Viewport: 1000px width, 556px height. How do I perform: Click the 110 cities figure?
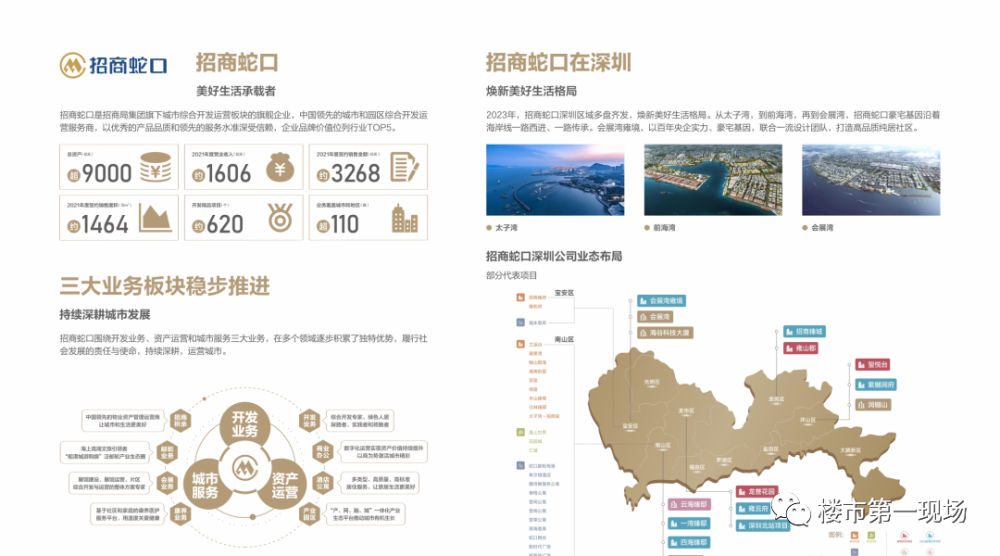coord(344,224)
